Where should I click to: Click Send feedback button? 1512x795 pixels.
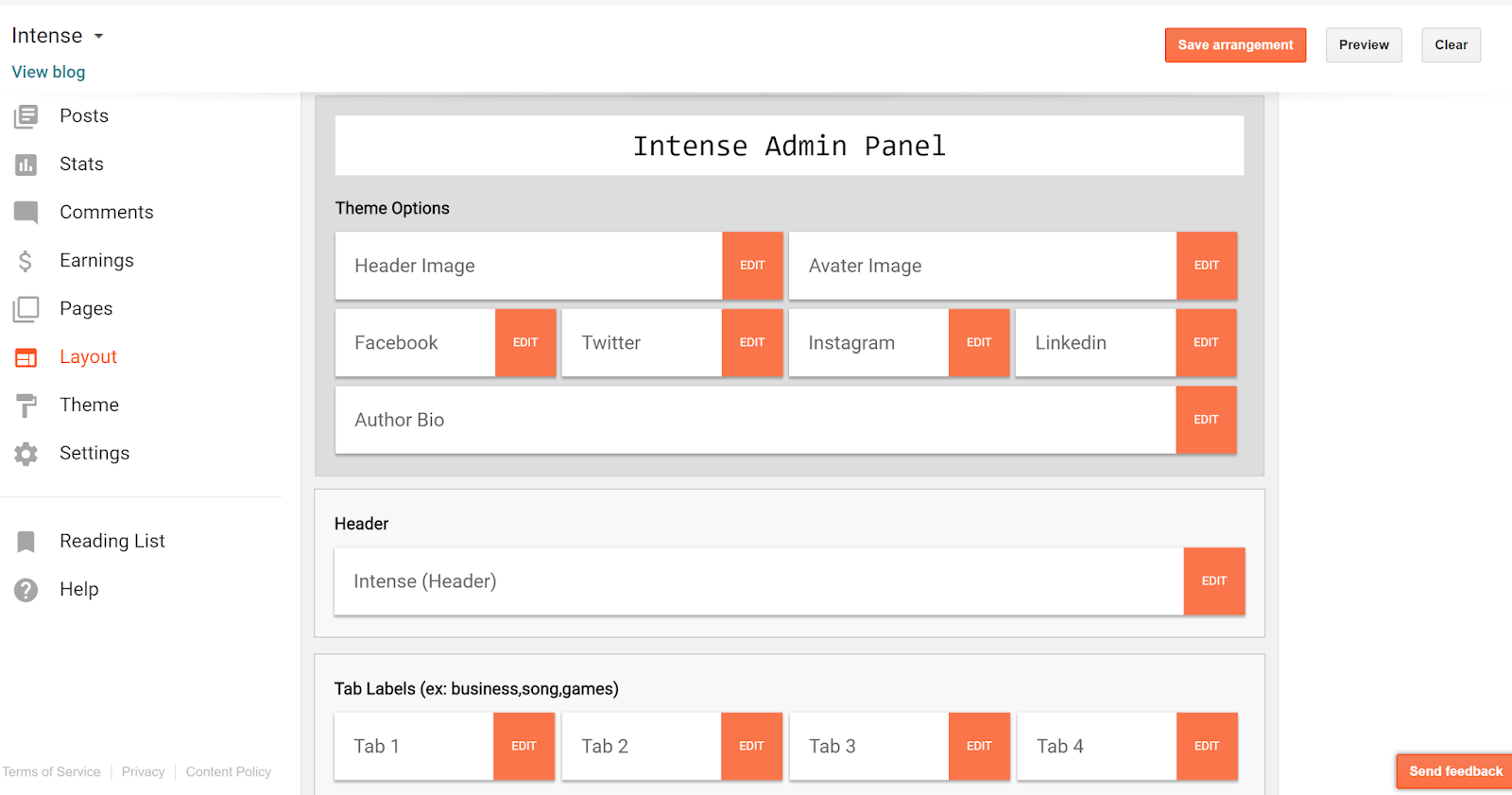click(1455, 771)
